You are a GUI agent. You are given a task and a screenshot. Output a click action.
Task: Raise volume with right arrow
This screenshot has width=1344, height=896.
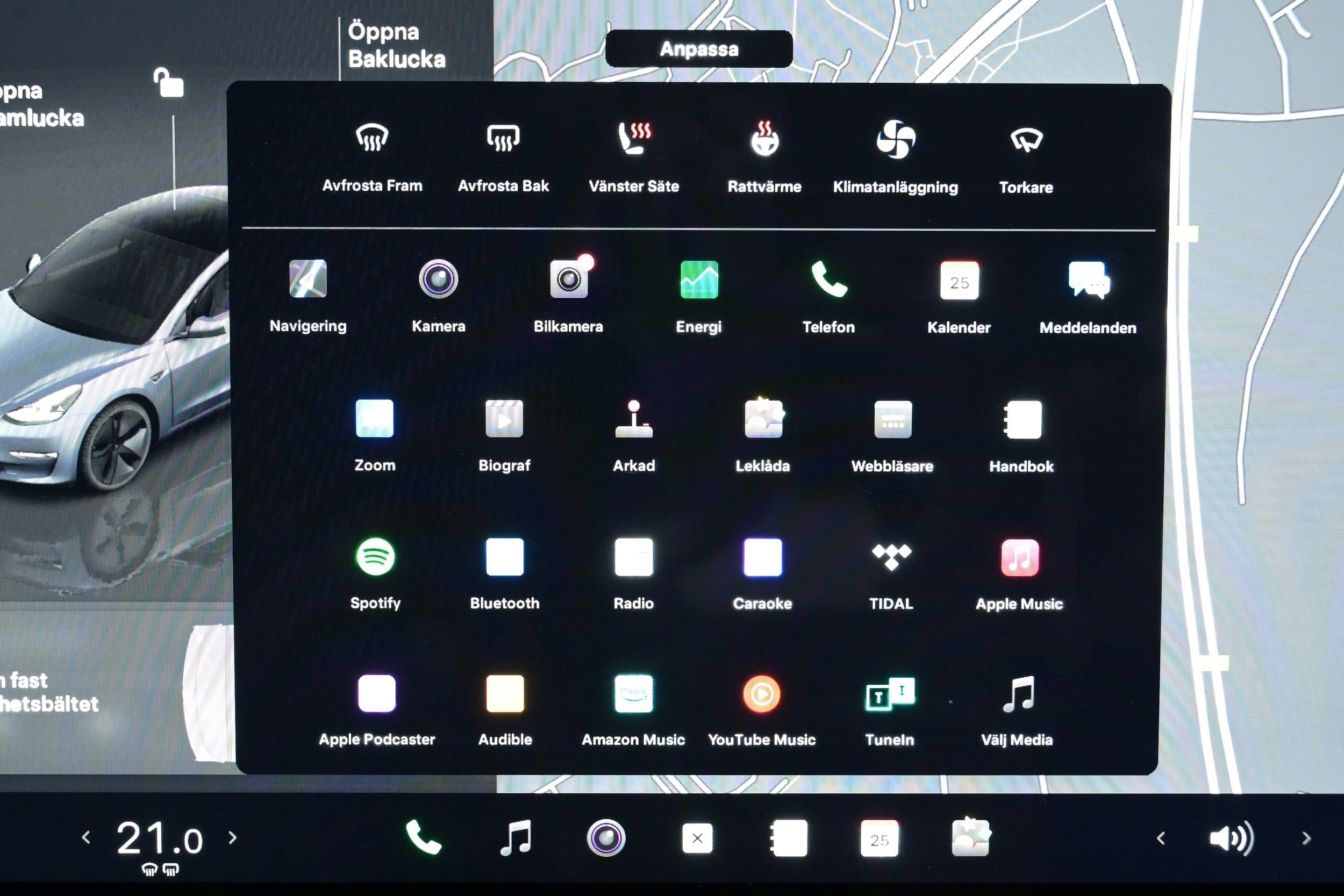coord(1306,838)
